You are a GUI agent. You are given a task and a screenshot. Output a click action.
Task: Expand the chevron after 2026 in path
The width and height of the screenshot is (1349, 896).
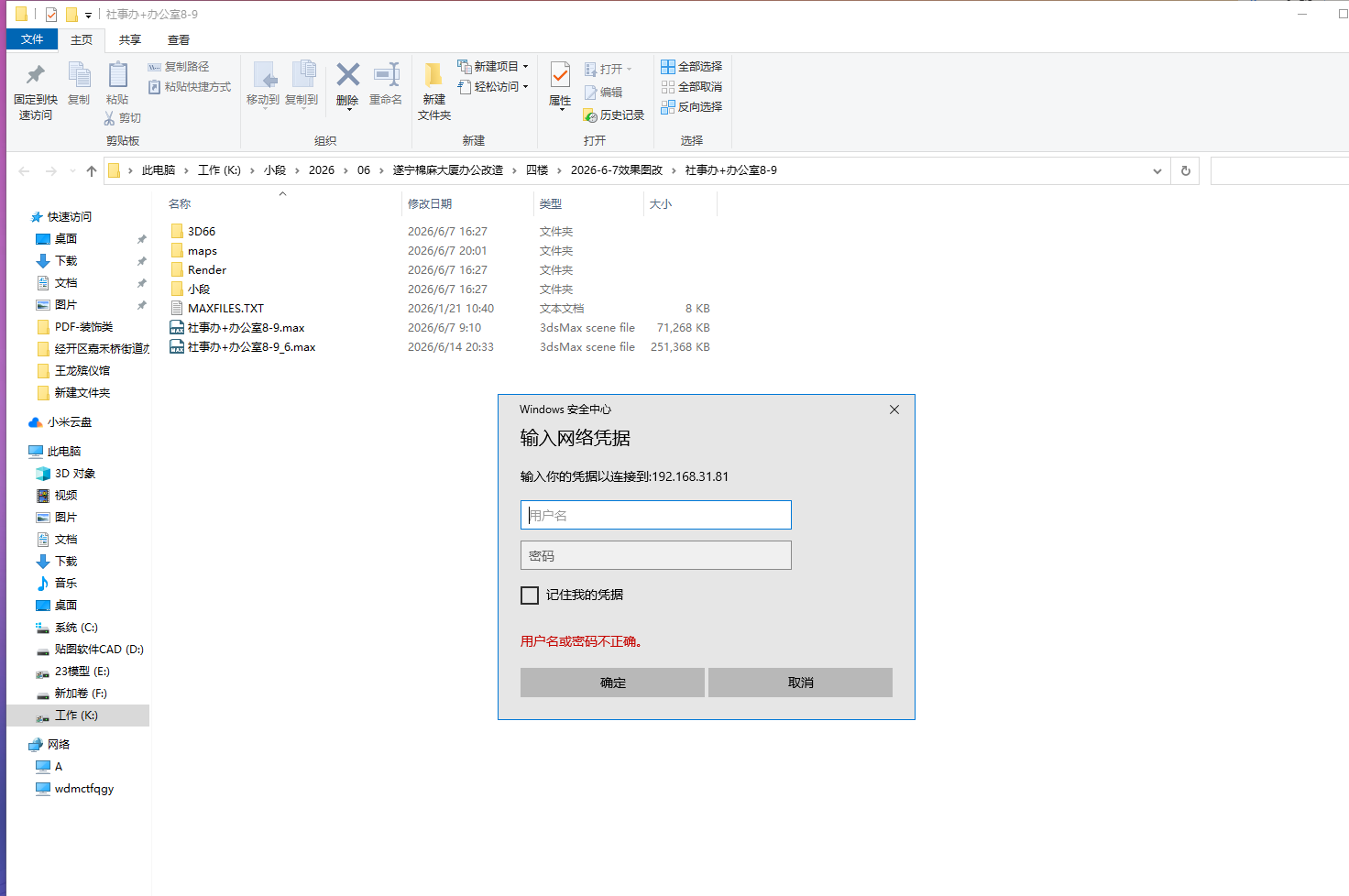tap(345, 170)
